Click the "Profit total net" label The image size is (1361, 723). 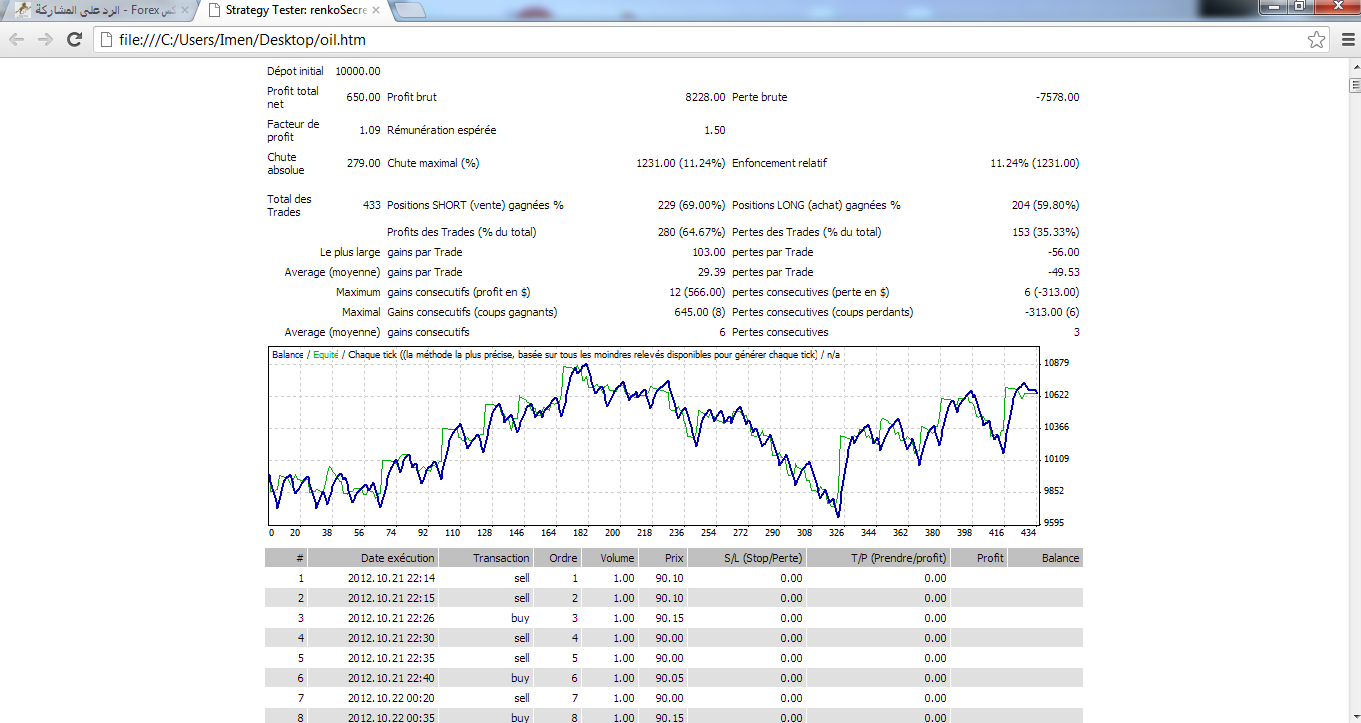click(293, 97)
